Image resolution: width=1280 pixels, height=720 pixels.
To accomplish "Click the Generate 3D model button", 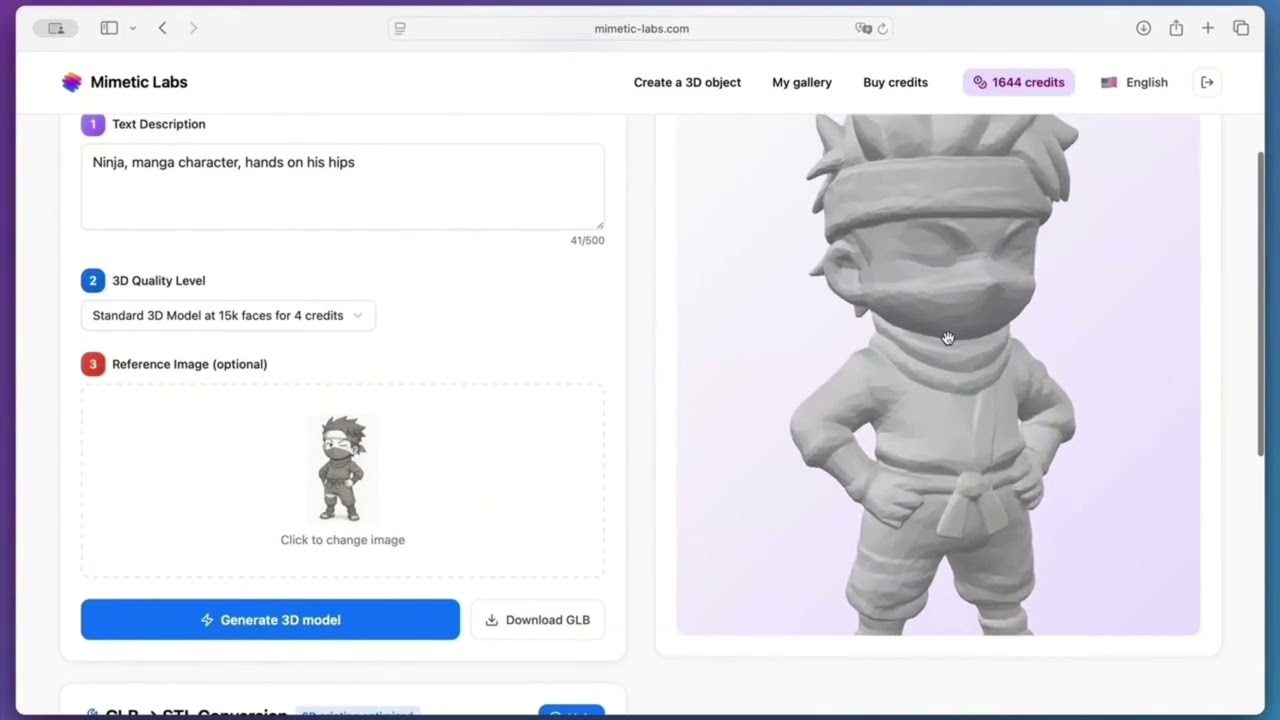I will point(270,620).
